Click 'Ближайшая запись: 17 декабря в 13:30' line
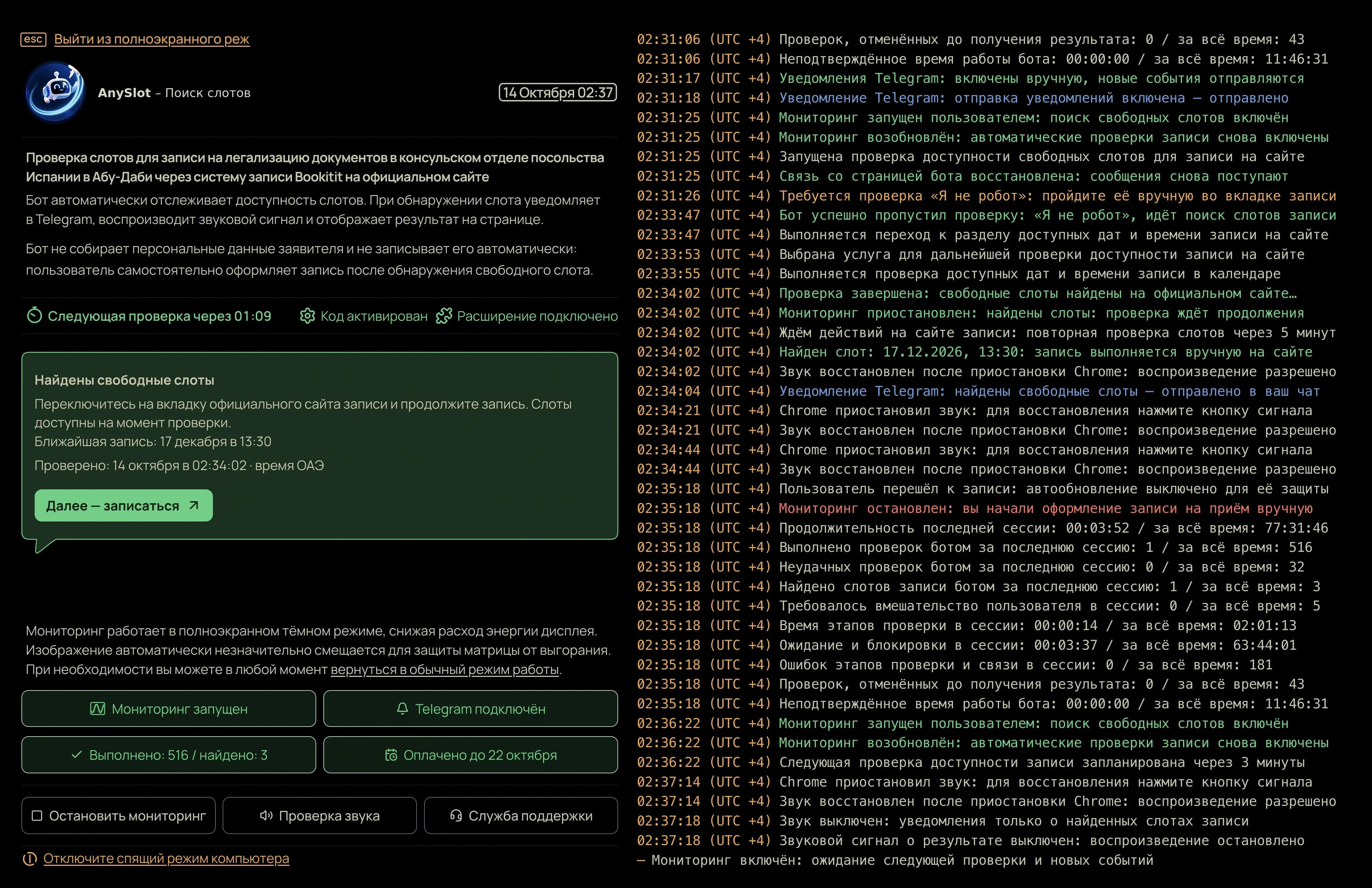 tap(153, 441)
